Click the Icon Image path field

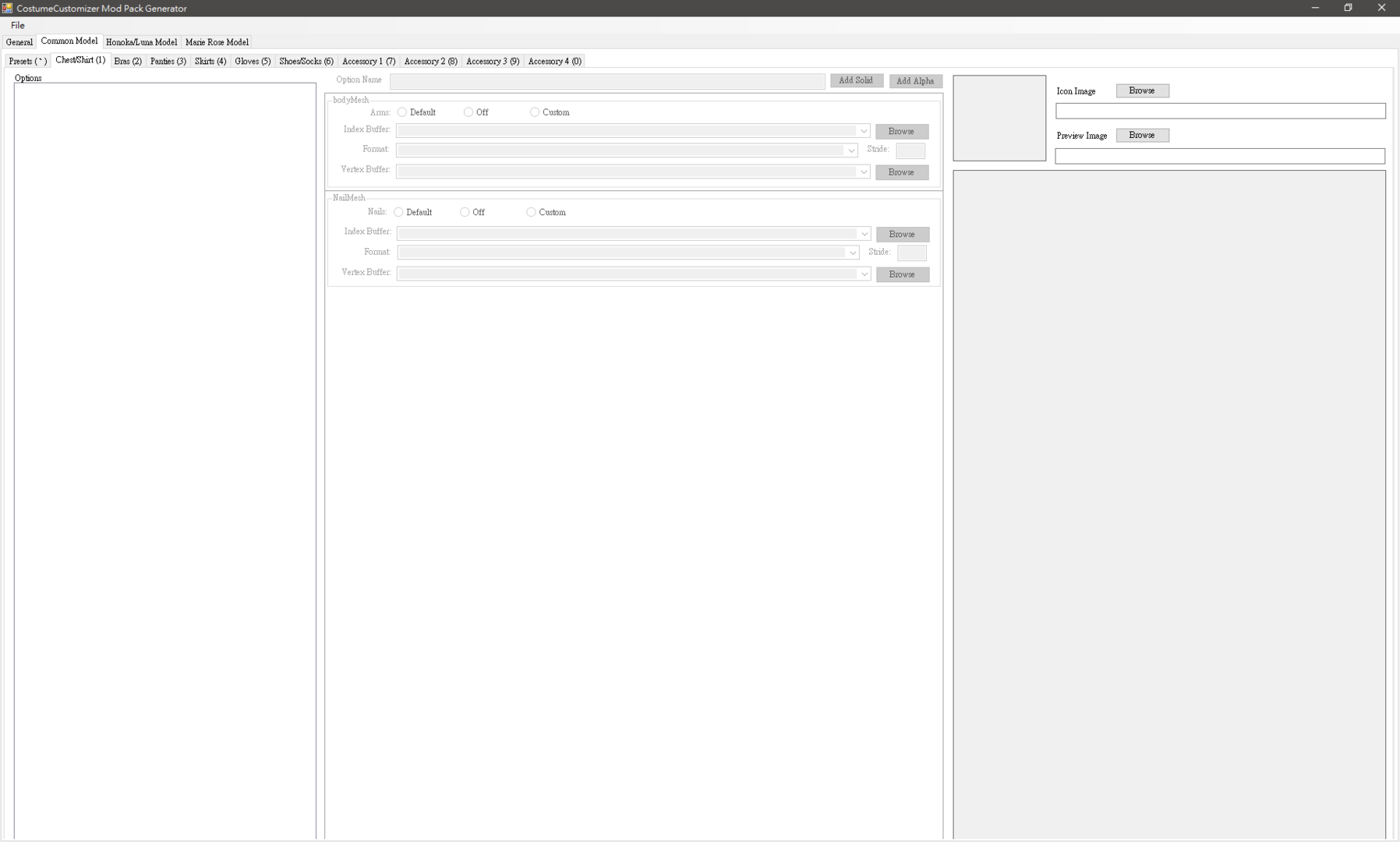(1221, 111)
